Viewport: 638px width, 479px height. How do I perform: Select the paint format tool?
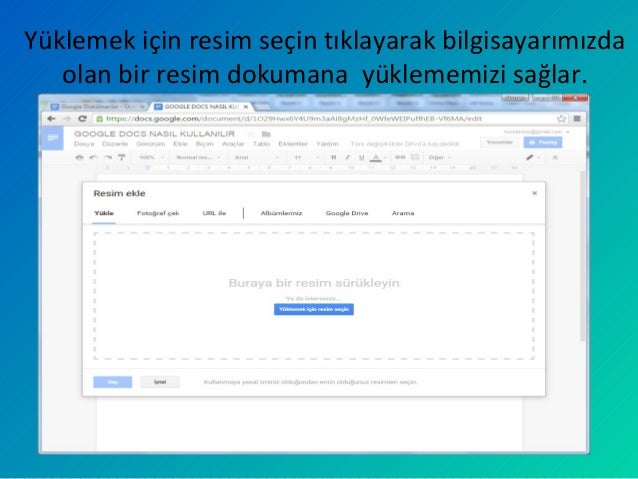122,157
